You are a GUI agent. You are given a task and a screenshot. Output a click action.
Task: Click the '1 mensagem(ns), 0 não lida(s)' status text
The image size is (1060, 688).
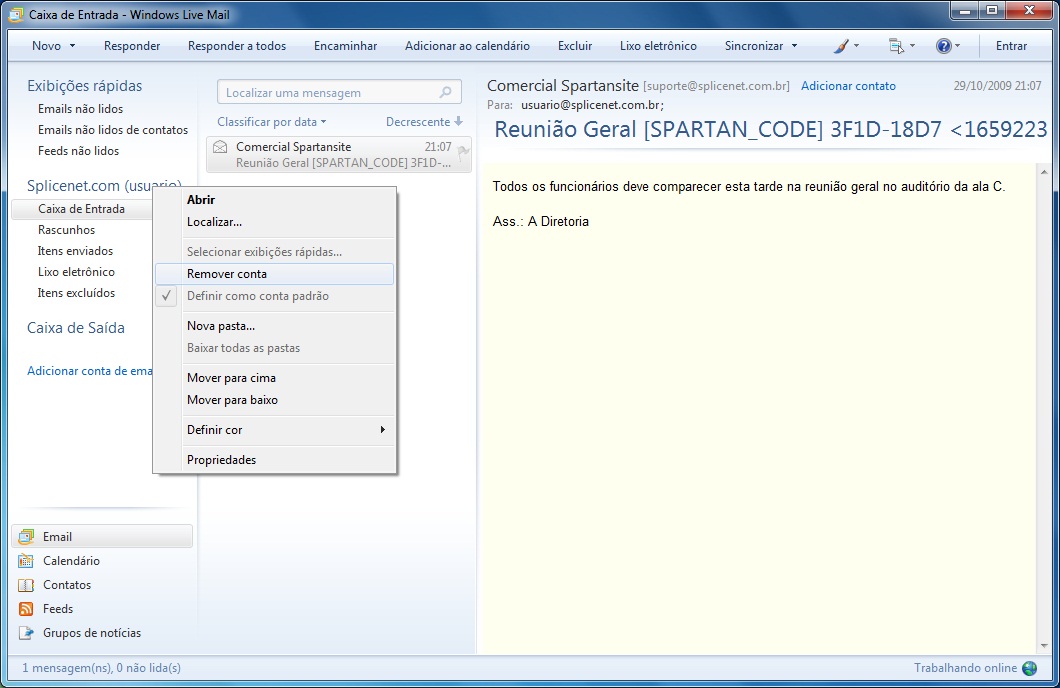pos(101,668)
